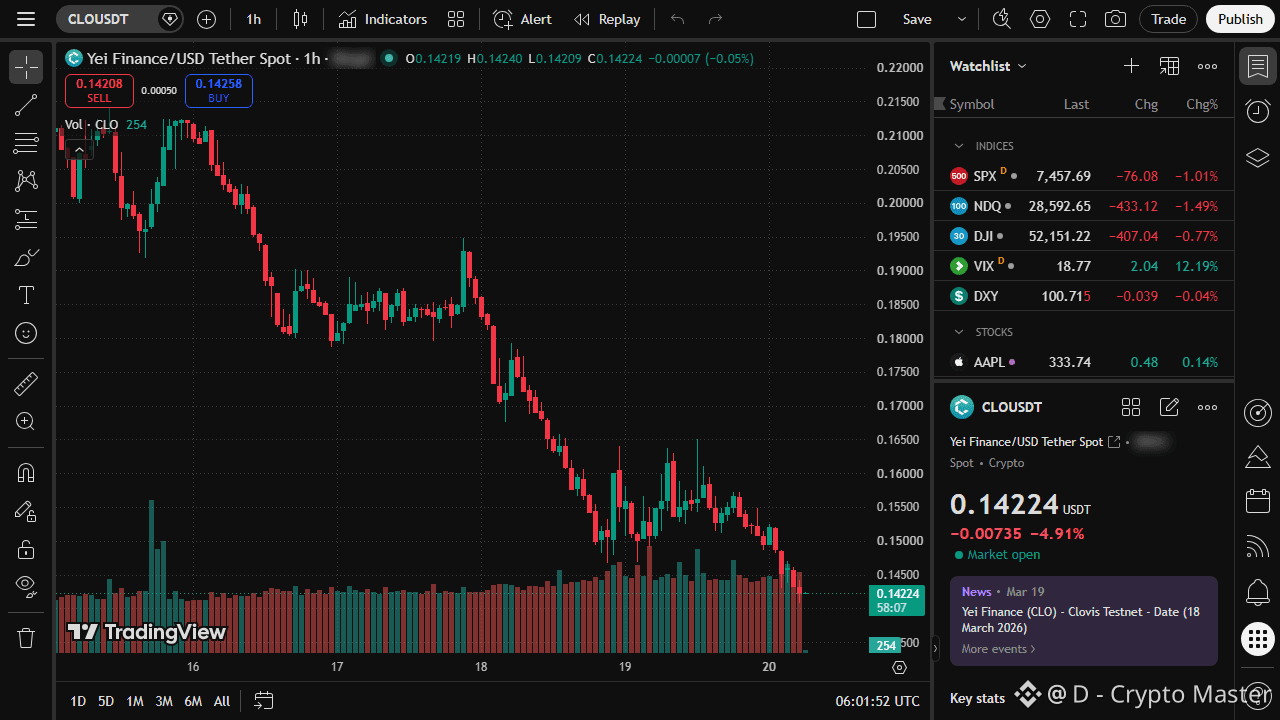Open the go to date calendar
Image resolution: width=1280 pixels, height=720 pixels.
coord(264,701)
